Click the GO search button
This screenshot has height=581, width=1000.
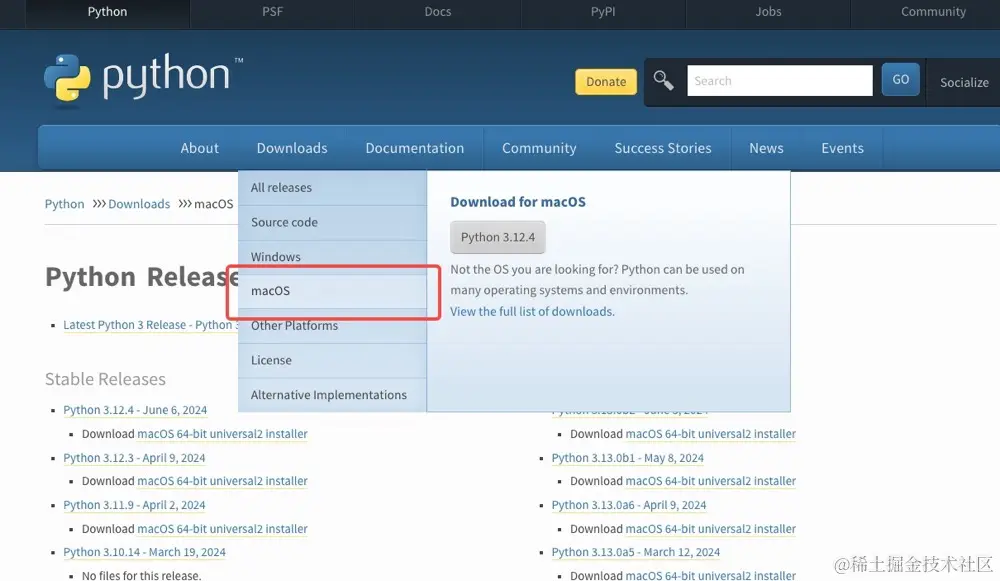pos(901,80)
